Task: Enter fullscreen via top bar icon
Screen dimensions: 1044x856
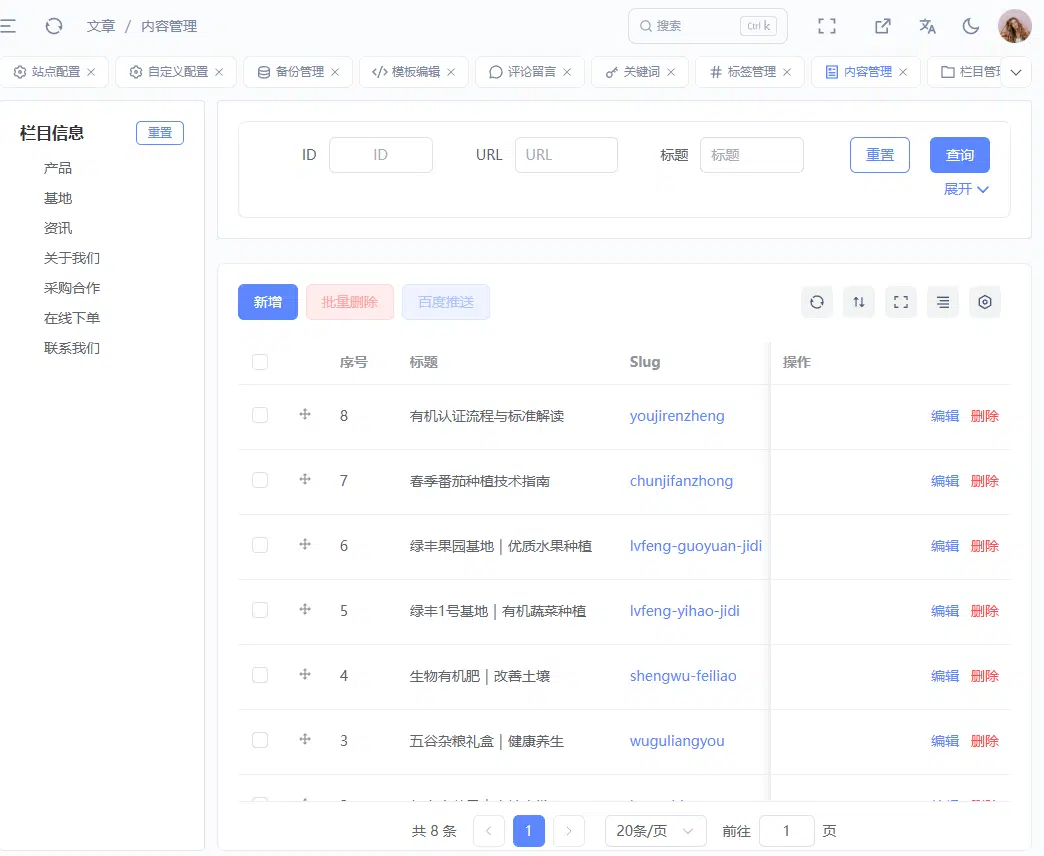Action: pos(827,26)
